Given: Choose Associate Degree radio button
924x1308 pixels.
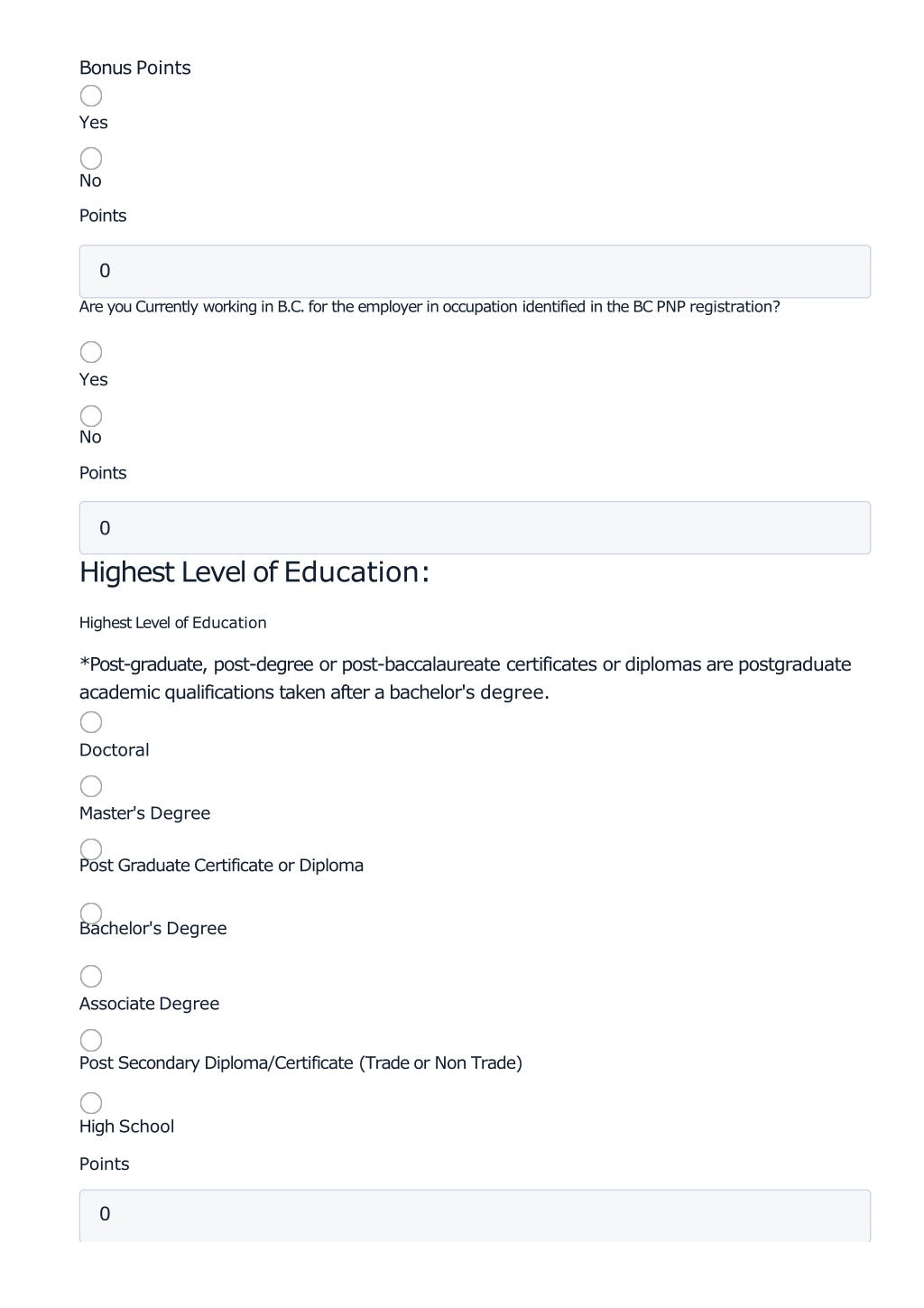Looking at the screenshot, I should (91, 977).
